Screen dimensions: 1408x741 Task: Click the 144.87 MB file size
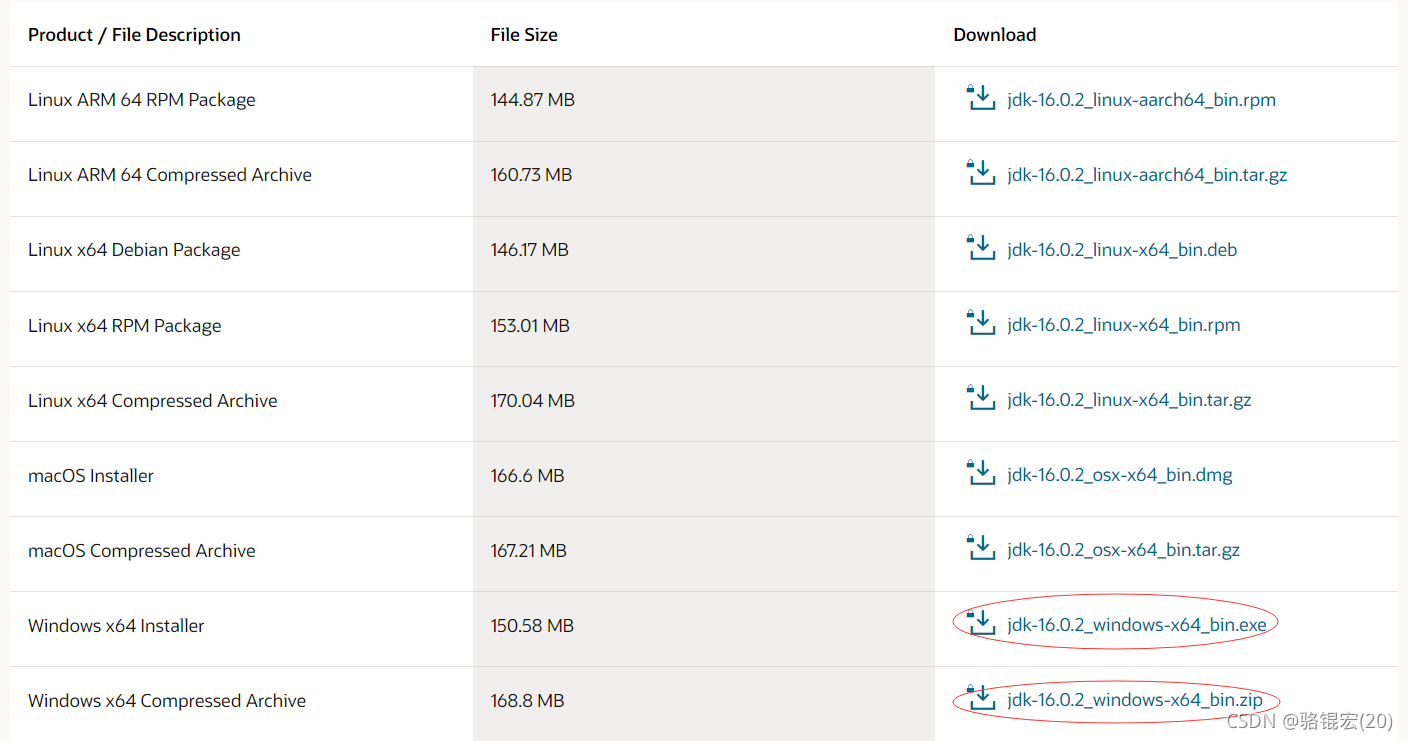pyautogui.click(x=533, y=100)
